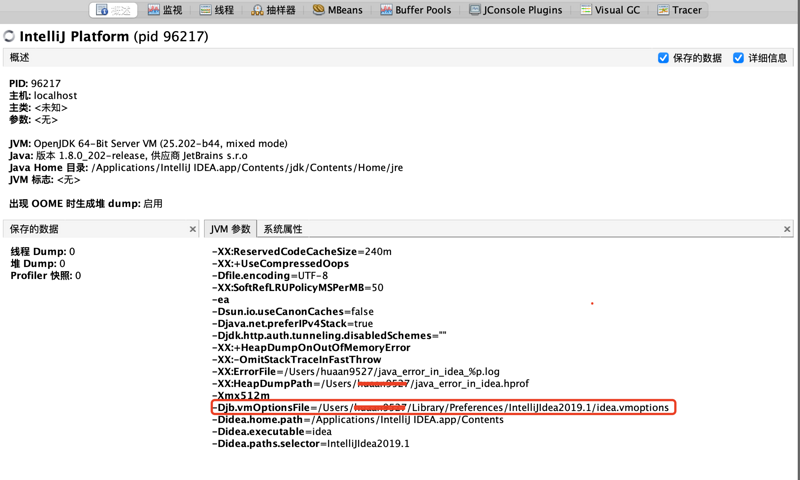Click the spinner icon beside IntelliJ Platform

click(9, 36)
